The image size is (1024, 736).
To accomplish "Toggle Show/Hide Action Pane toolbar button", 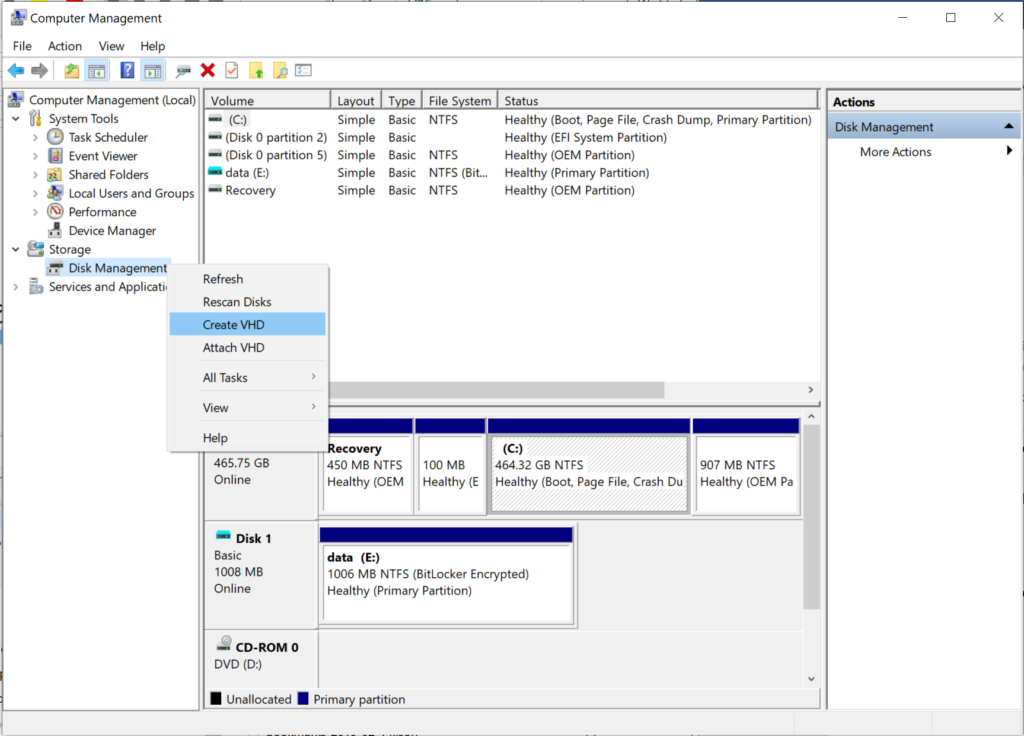I will click(152, 71).
